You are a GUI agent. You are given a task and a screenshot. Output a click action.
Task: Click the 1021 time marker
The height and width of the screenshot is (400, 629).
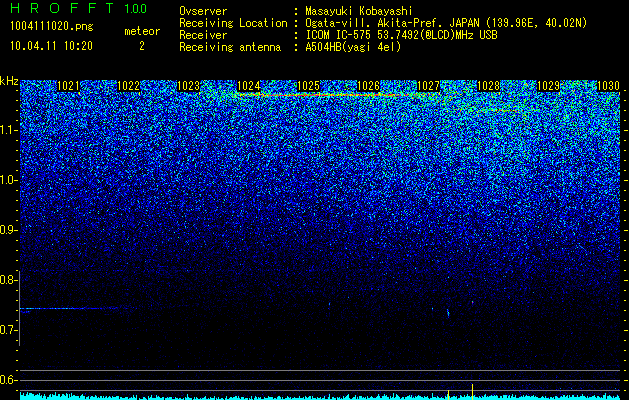(x=69, y=86)
